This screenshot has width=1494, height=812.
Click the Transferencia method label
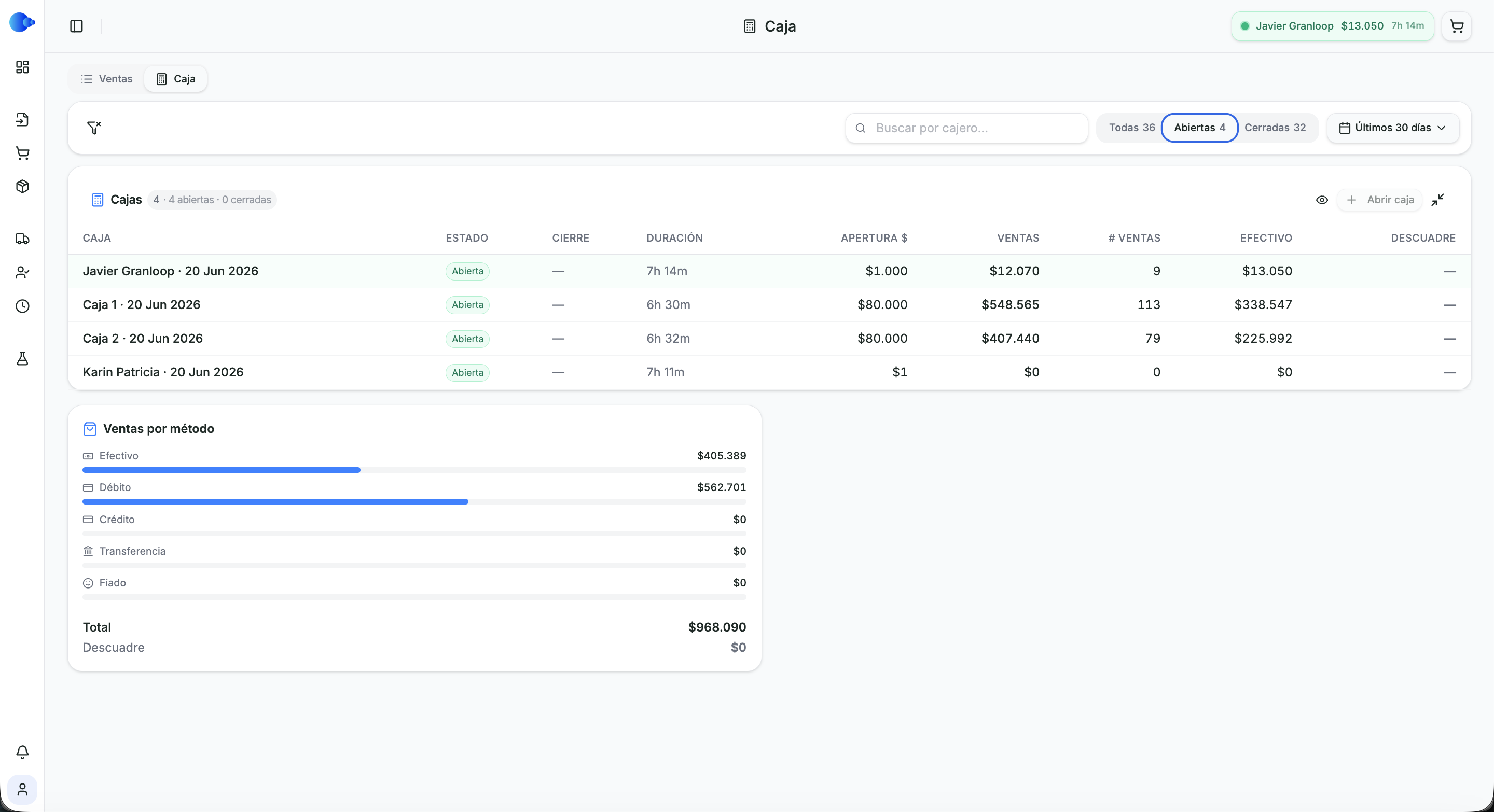[x=132, y=551]
